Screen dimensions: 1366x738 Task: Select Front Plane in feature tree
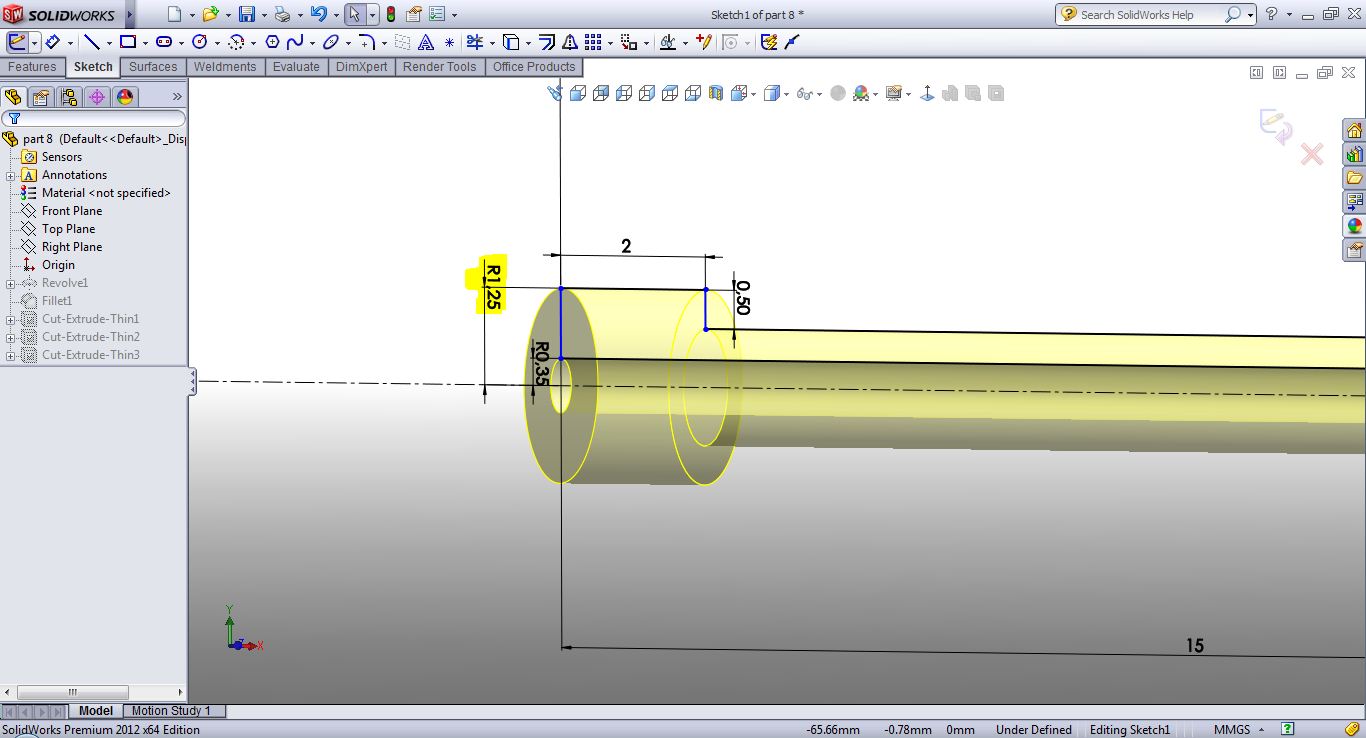click(x=71, y=211)
